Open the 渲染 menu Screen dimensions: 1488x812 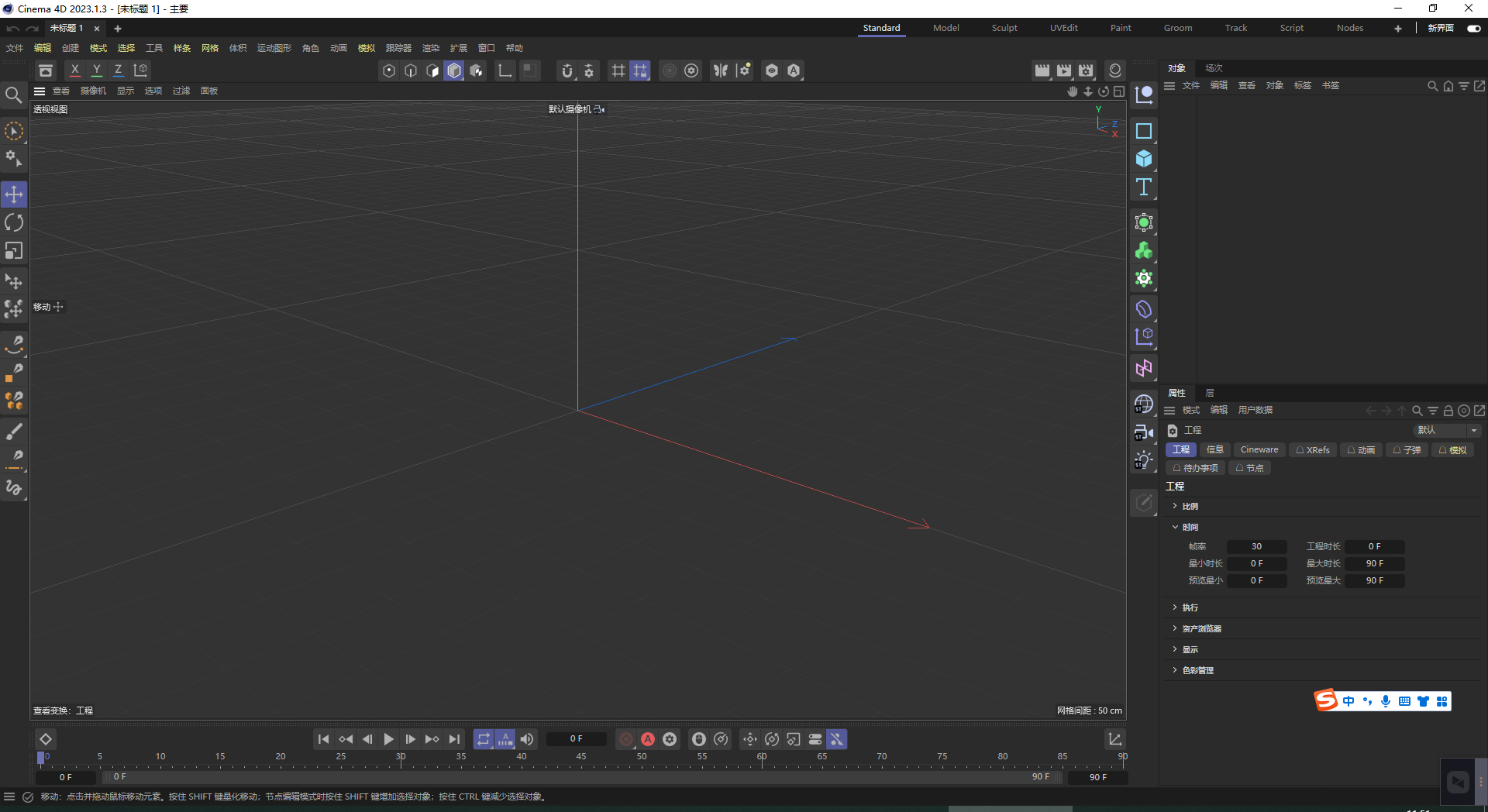click(430, 48)
